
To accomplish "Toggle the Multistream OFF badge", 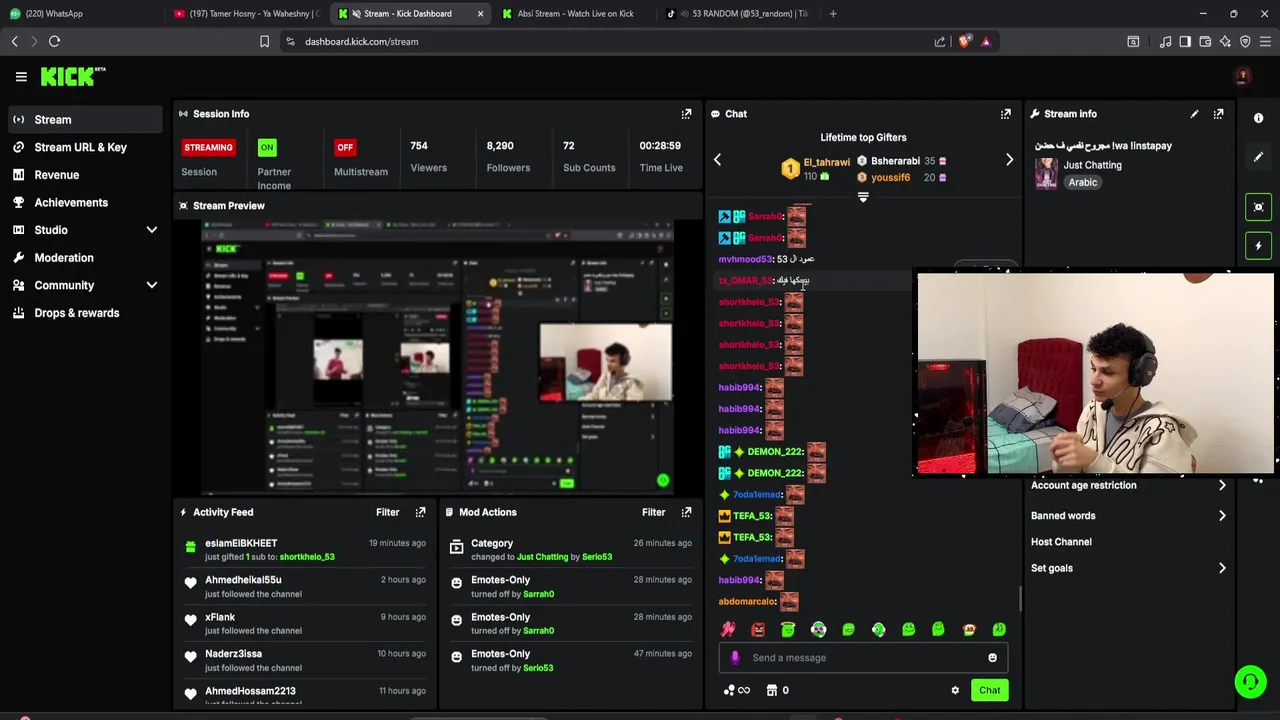I will click(x=345, y=147).
